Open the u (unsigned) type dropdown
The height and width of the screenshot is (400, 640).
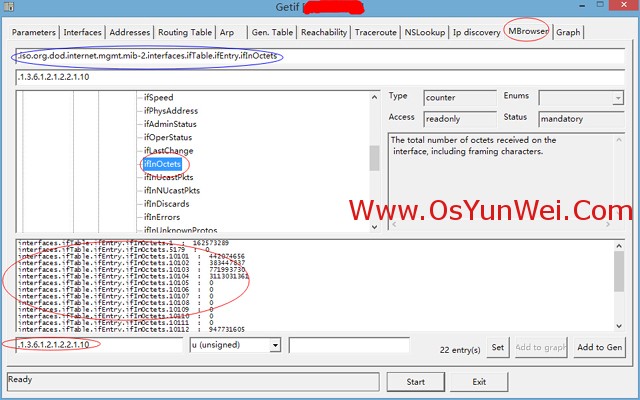coord(235,345)
